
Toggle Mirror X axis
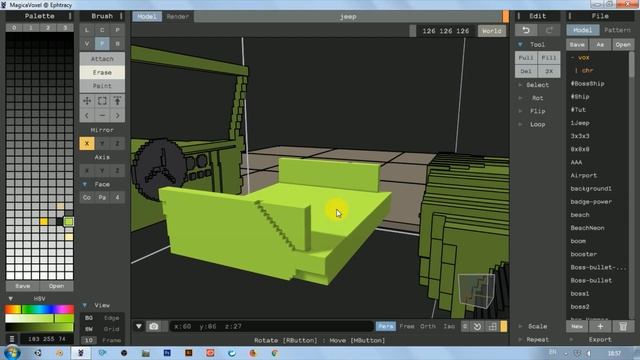87,143
